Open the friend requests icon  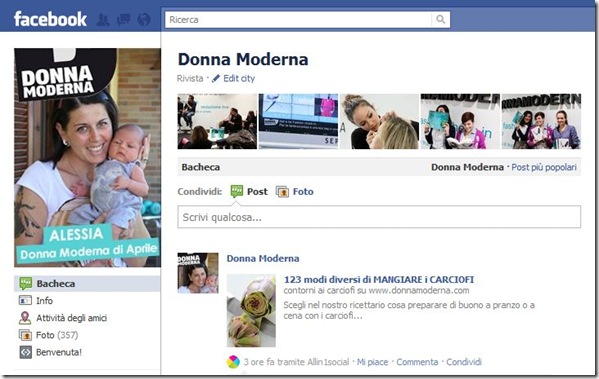click(x=103, y=19)
